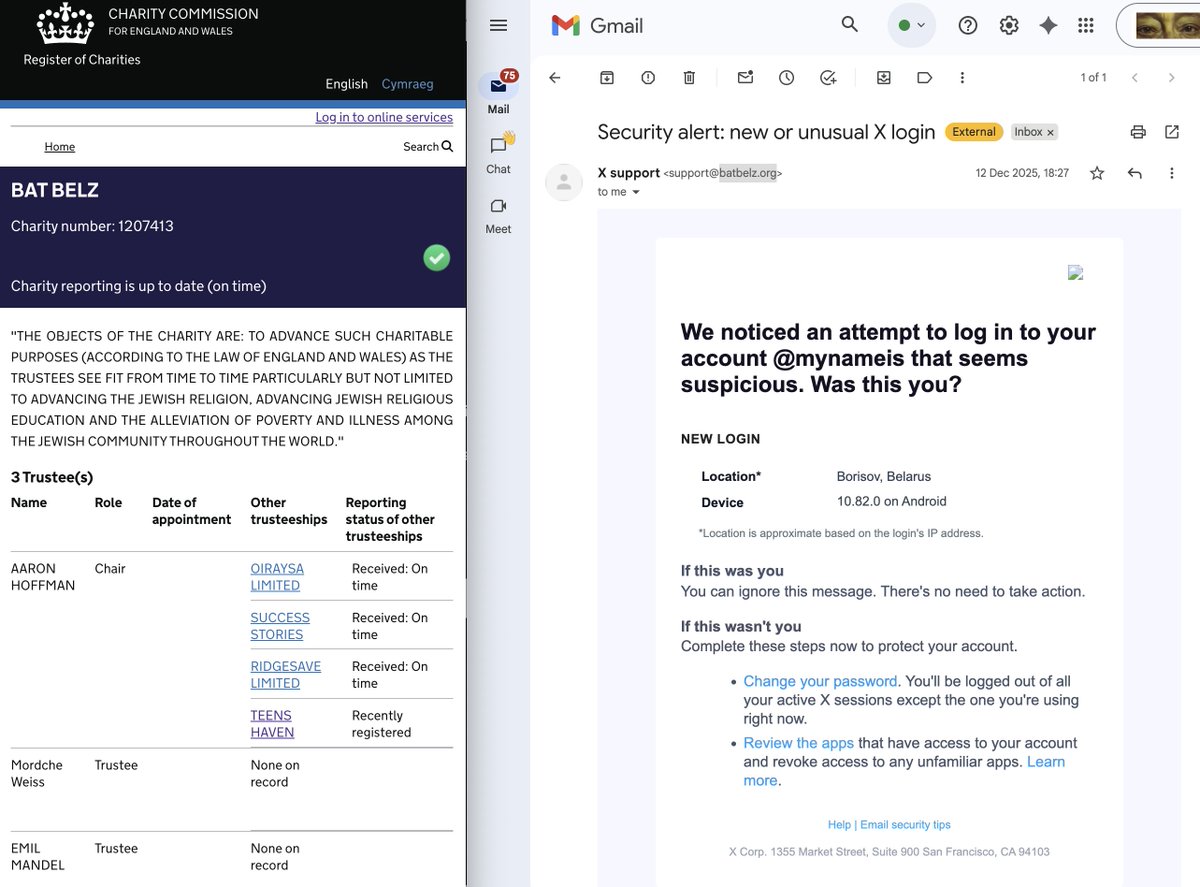Screen dimensions: 1200x887
Task: Archive the security alert email
Action: [x=607, y=77]
